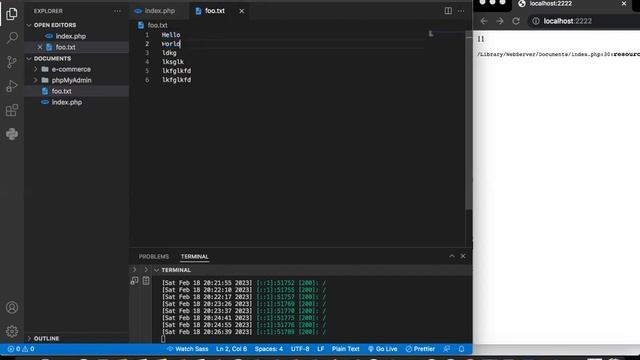Show errors and warnings count
The width and height of the screenshot is (640, 360).
tap(21, 349)
